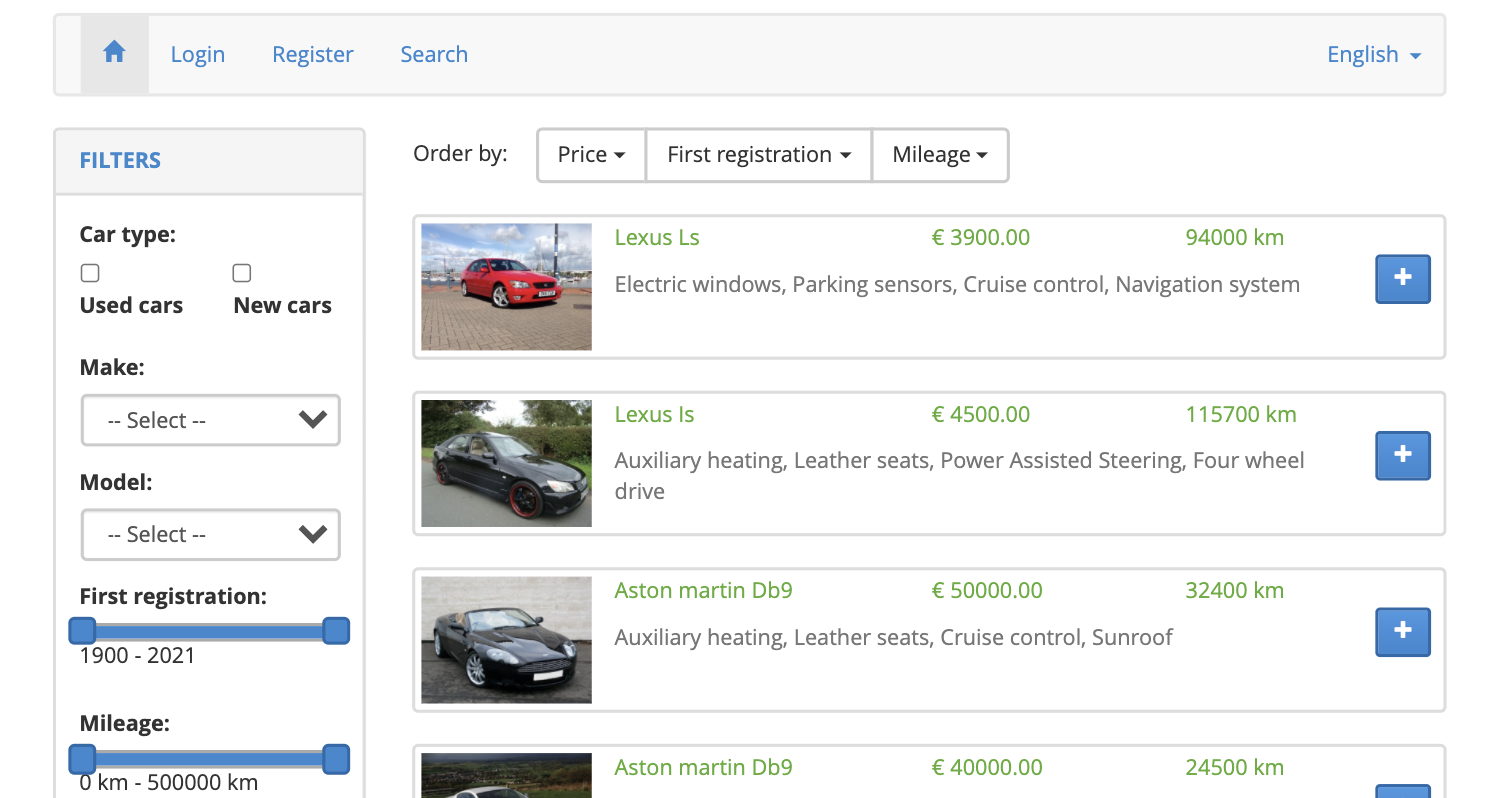Open the Login page
The image size is (1494, 798).
[198, 54]
